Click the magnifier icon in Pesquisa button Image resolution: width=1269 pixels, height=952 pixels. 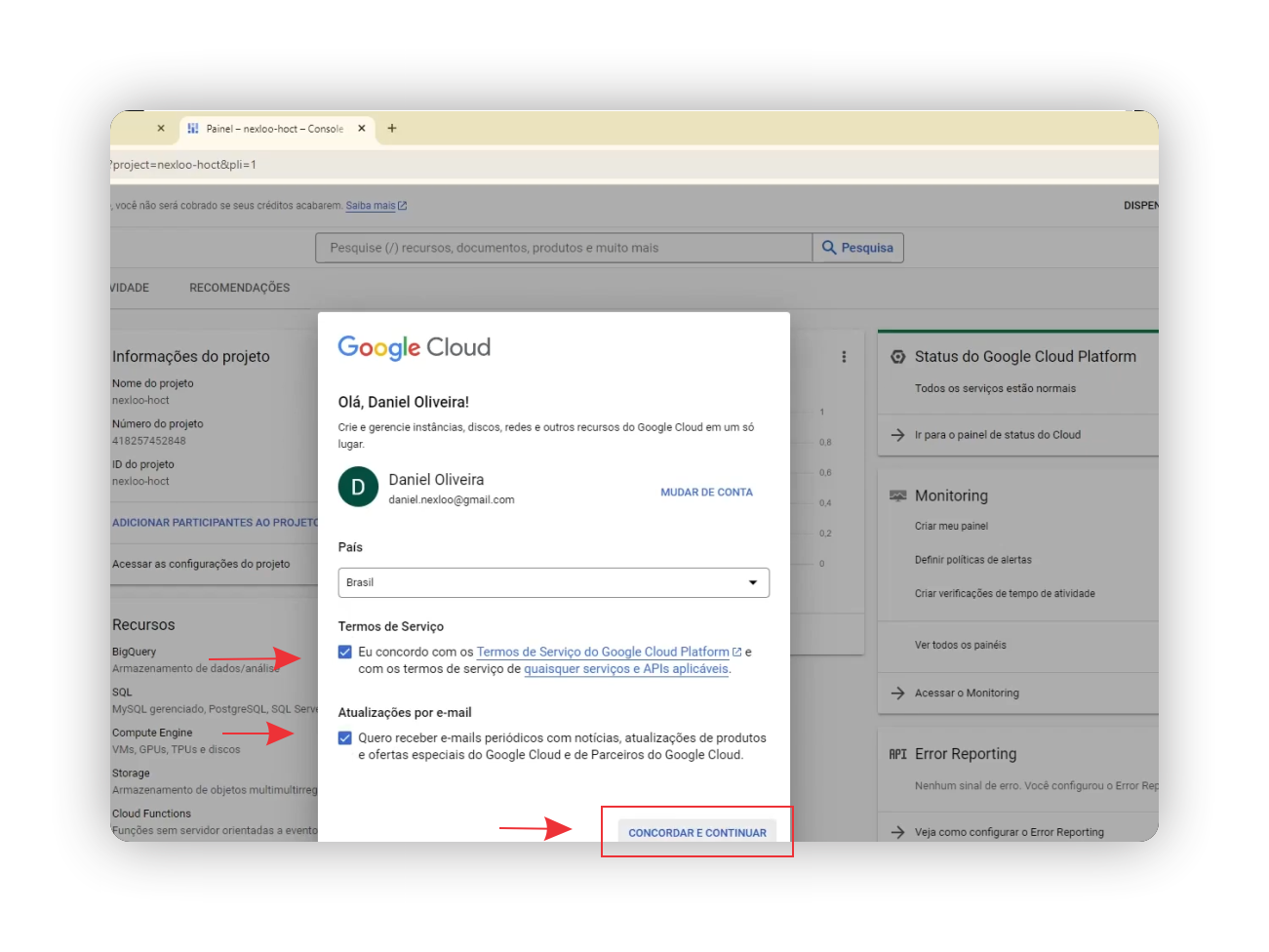coord(829,248)
